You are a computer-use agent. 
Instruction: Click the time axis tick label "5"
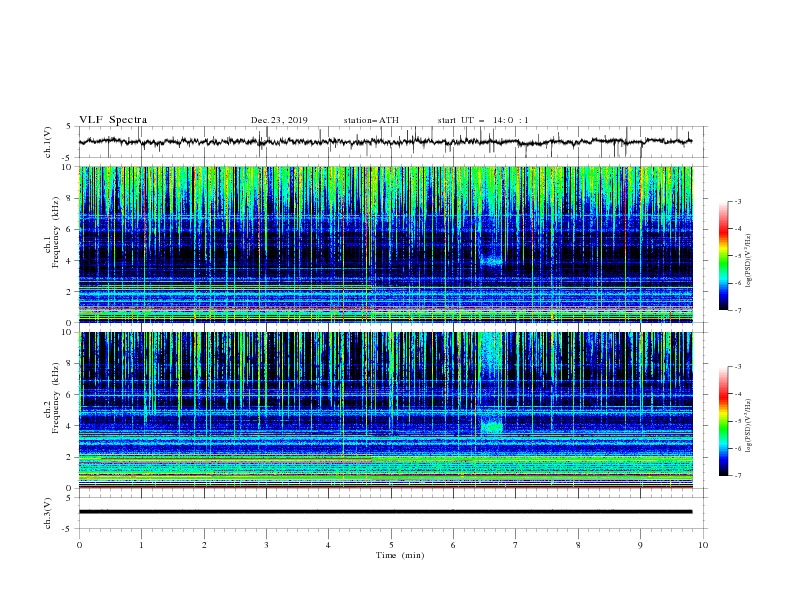[391, 545]
